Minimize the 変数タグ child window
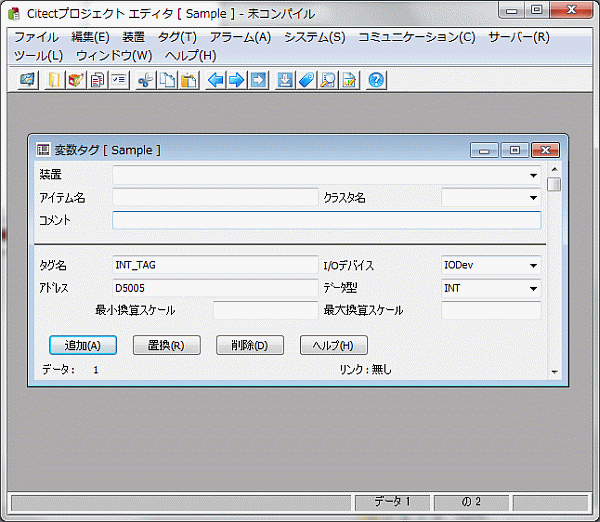Viewport: 600px width, 522px height. (484, 150)
